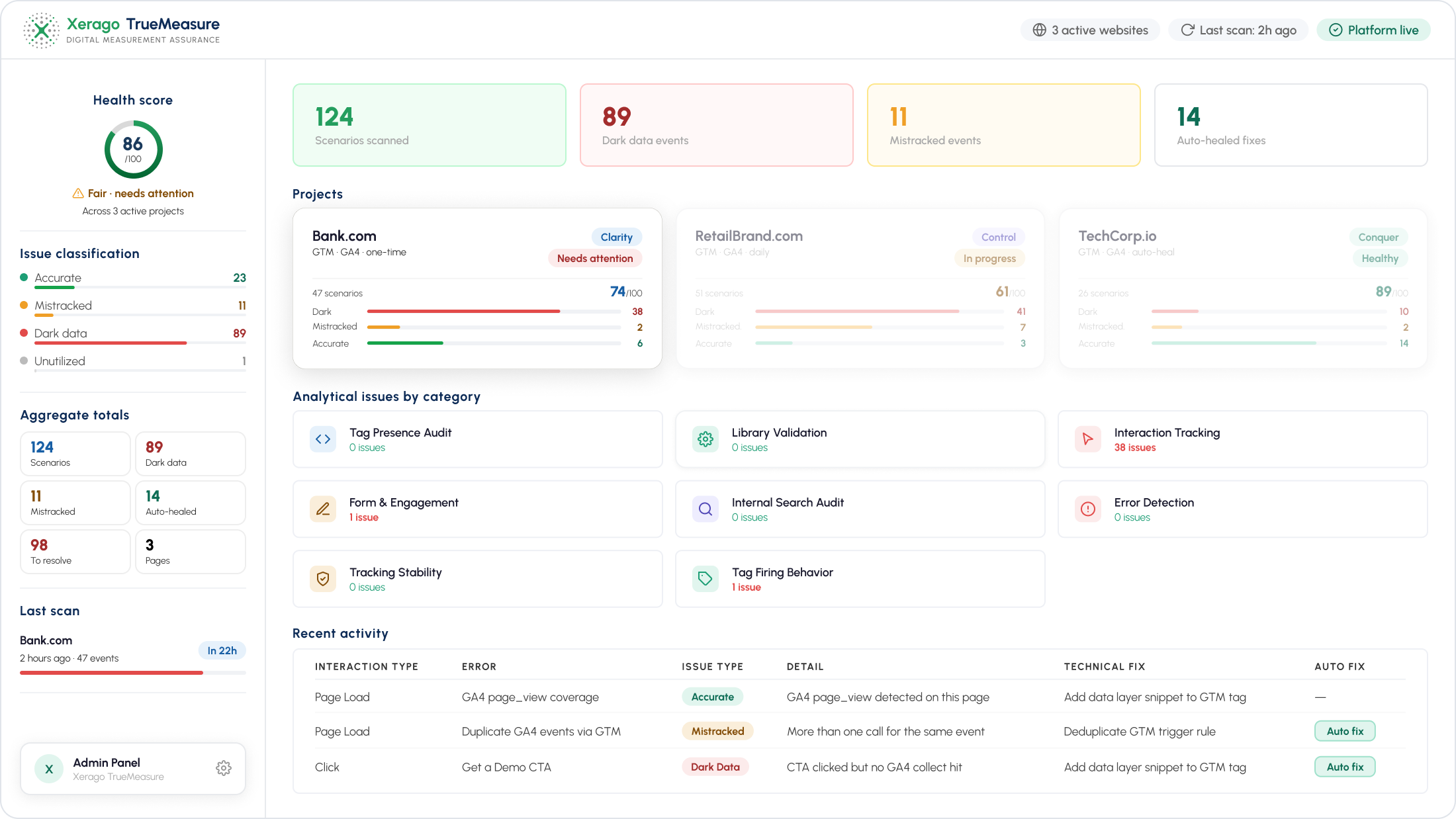
Task: Click the Platform live status badge
Action: tap(1374, 30)
